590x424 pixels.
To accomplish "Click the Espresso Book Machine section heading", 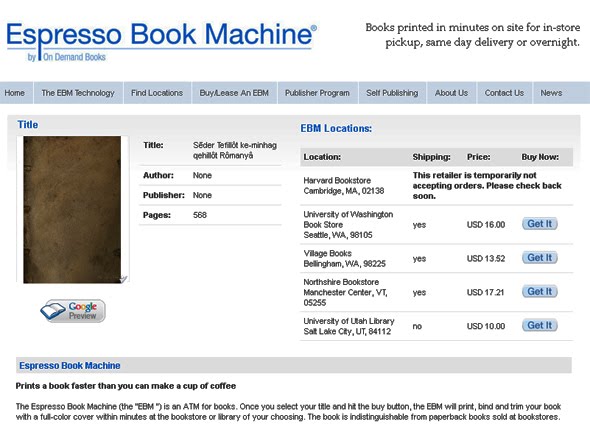I will tap(70, 365).
